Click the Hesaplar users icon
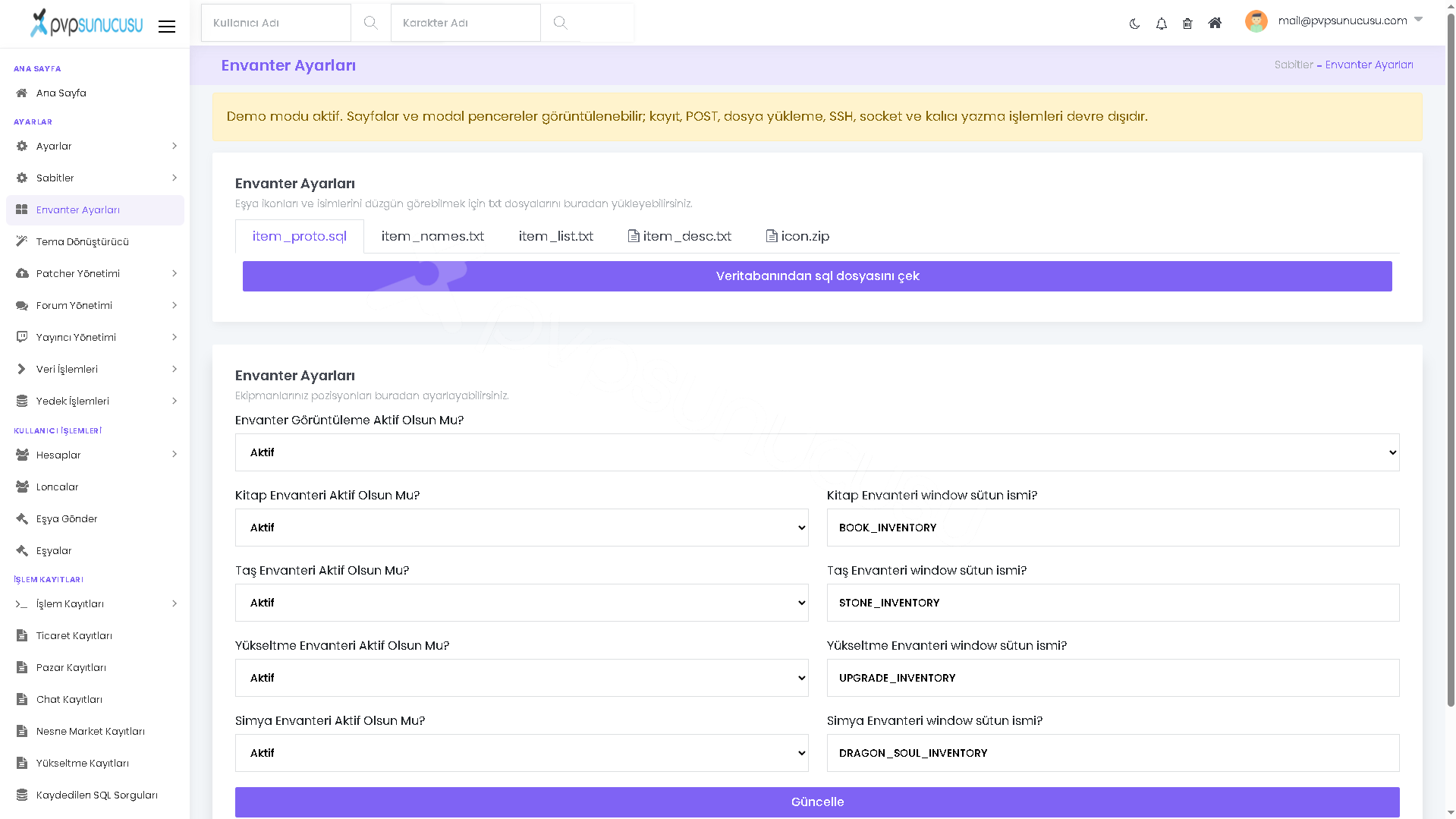 22,455
